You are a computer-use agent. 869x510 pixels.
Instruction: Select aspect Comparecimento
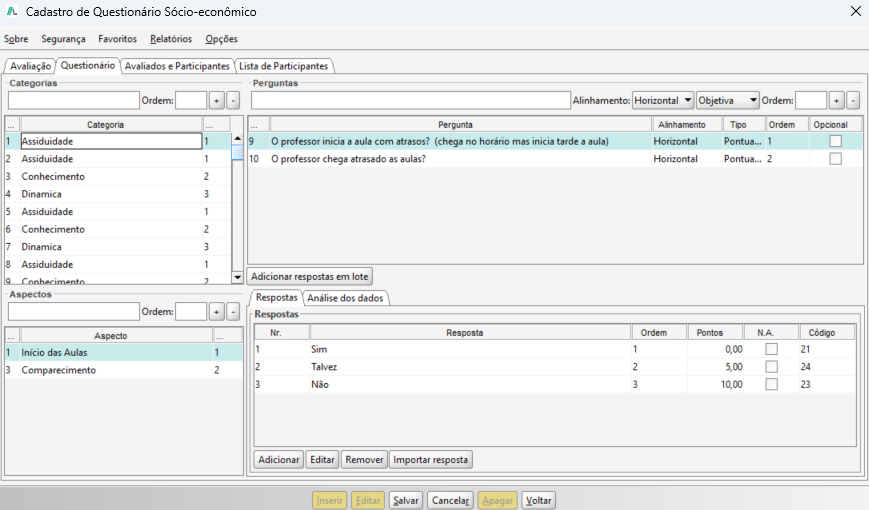124,370
